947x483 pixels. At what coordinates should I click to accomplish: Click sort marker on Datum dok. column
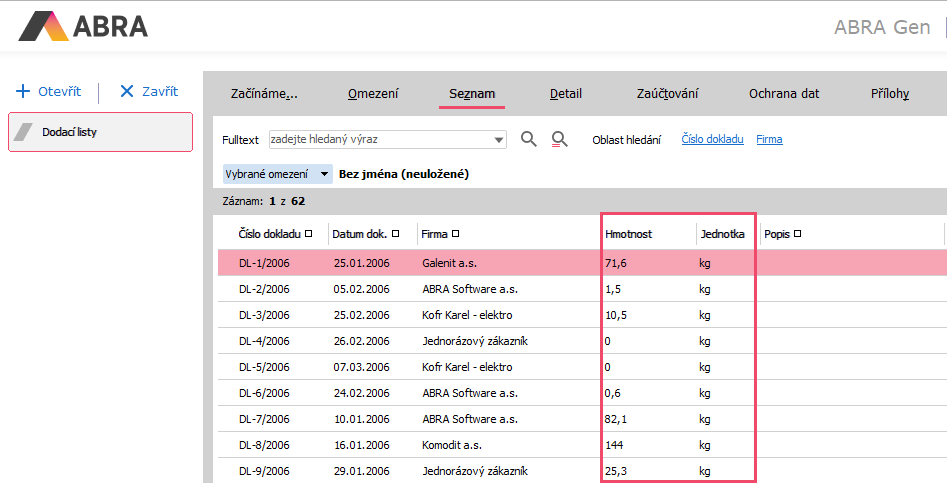coord(396,234)
